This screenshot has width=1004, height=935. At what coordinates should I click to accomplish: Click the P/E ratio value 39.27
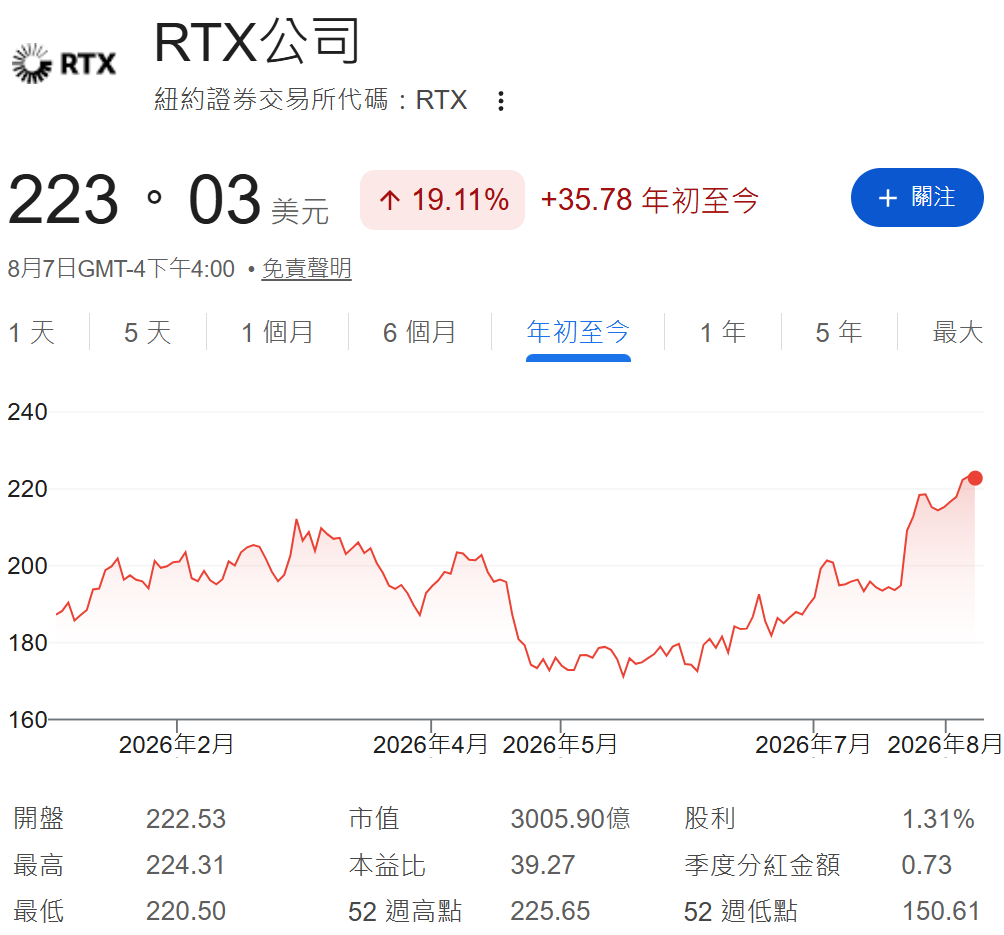542,865
